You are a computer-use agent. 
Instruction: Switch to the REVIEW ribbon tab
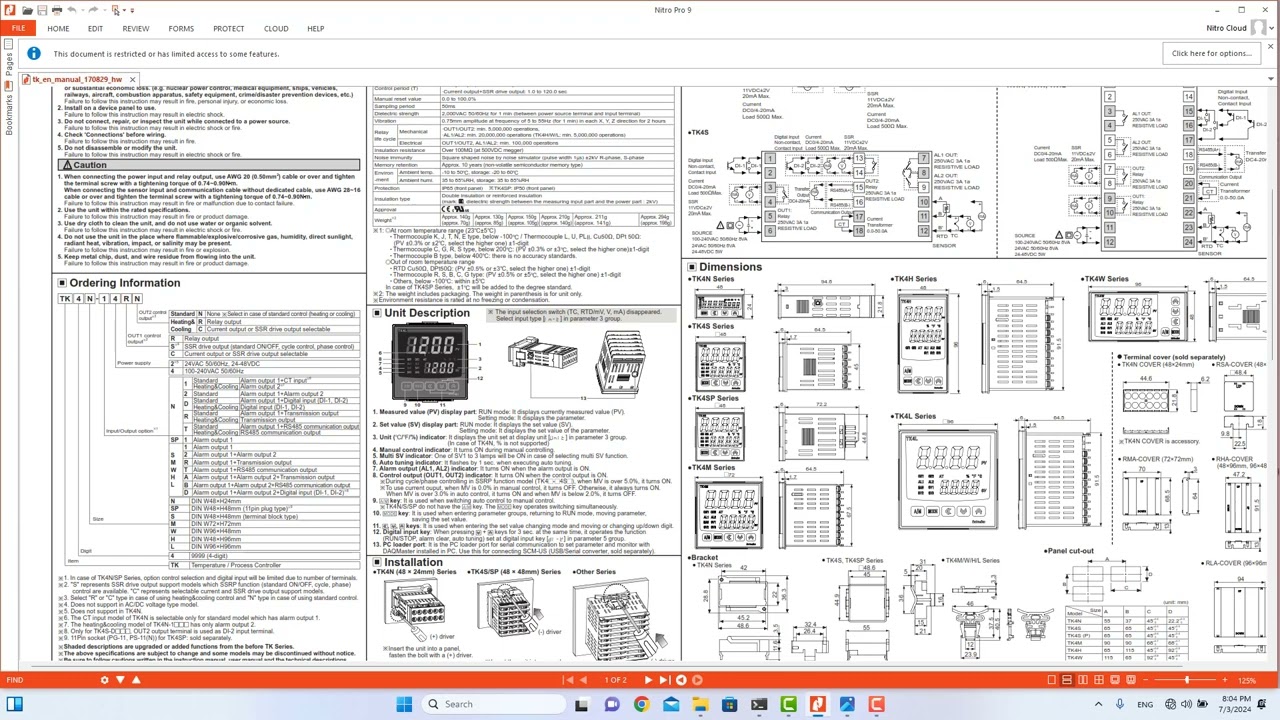coord(136,29)
